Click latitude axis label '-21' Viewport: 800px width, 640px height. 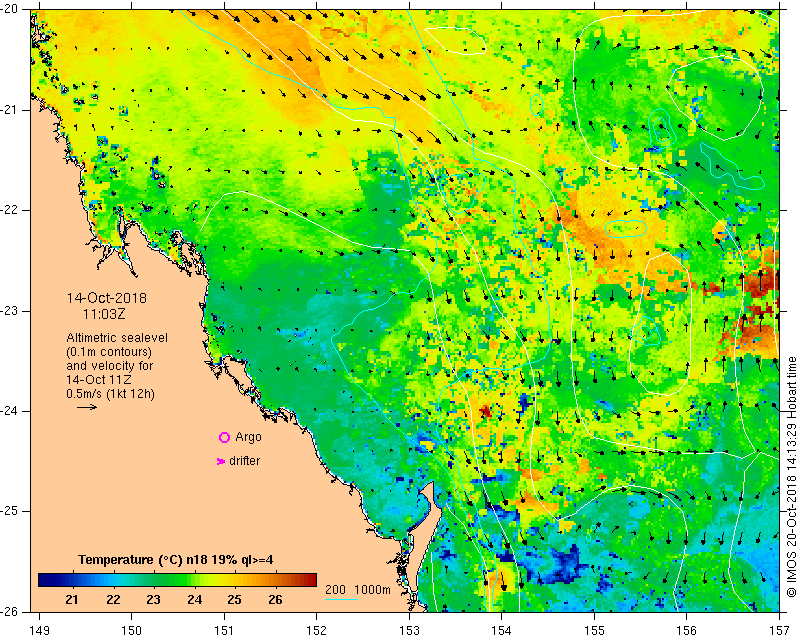(x=9, y=110)
